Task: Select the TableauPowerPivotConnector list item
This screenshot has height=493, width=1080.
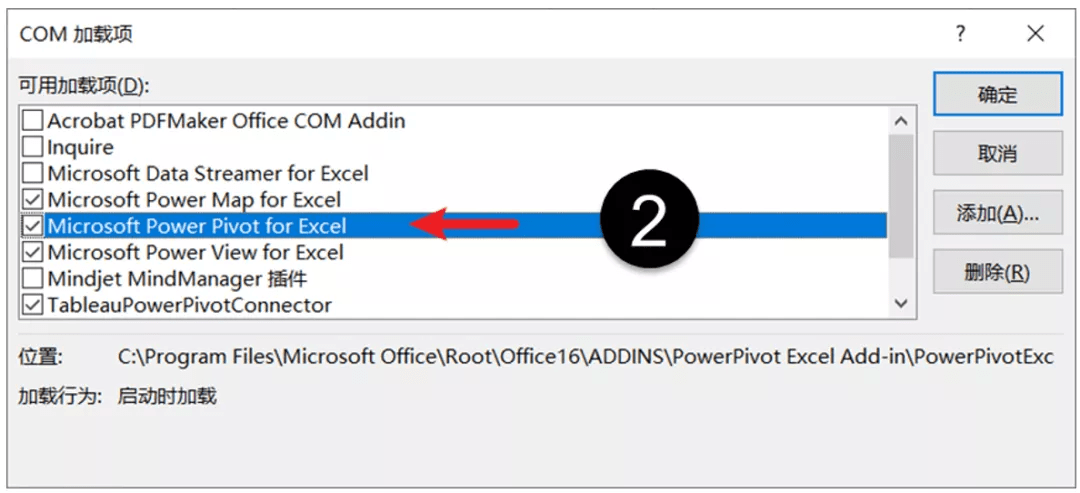Action: 189,304
